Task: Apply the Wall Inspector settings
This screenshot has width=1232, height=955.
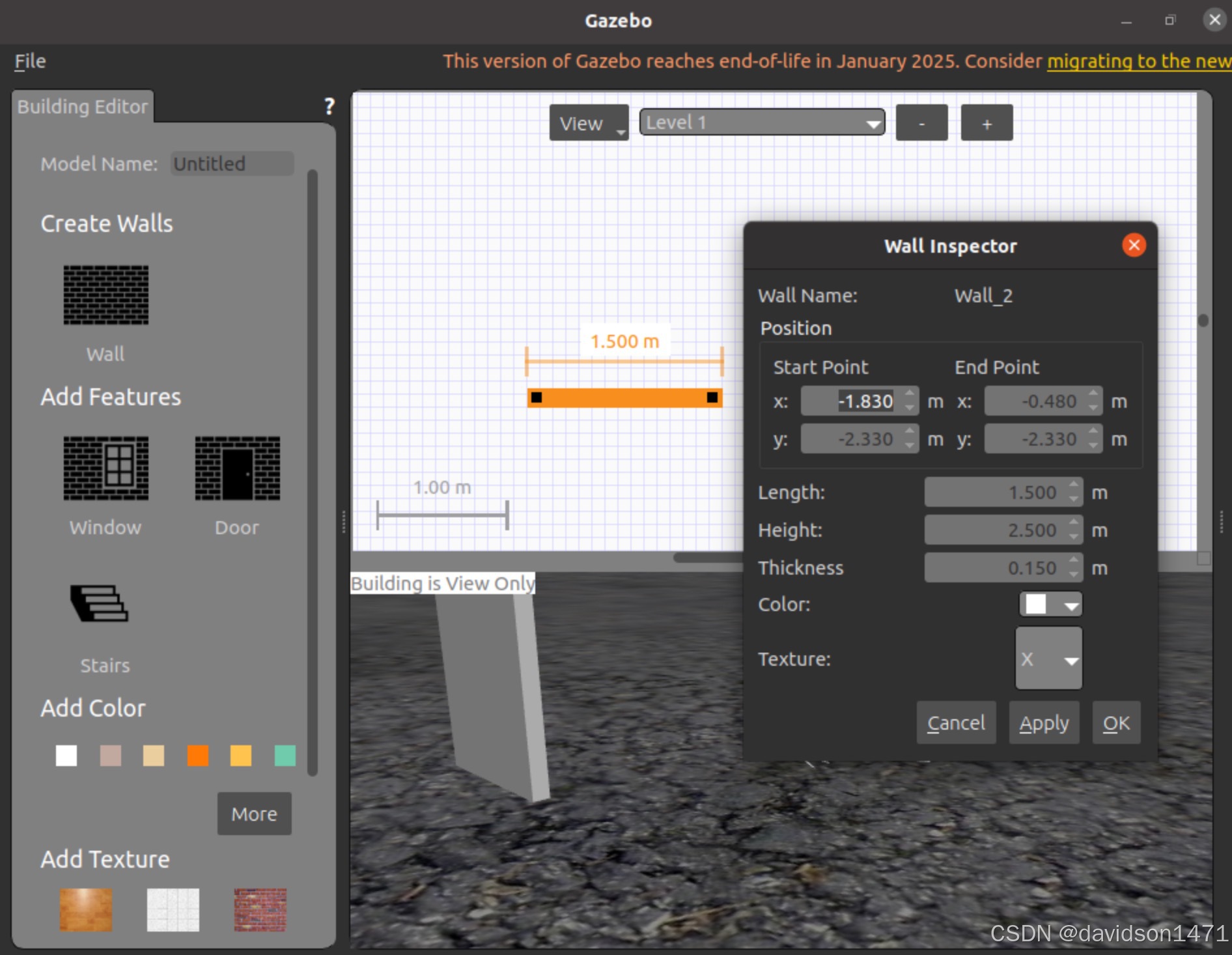Action: point(1044,722)
